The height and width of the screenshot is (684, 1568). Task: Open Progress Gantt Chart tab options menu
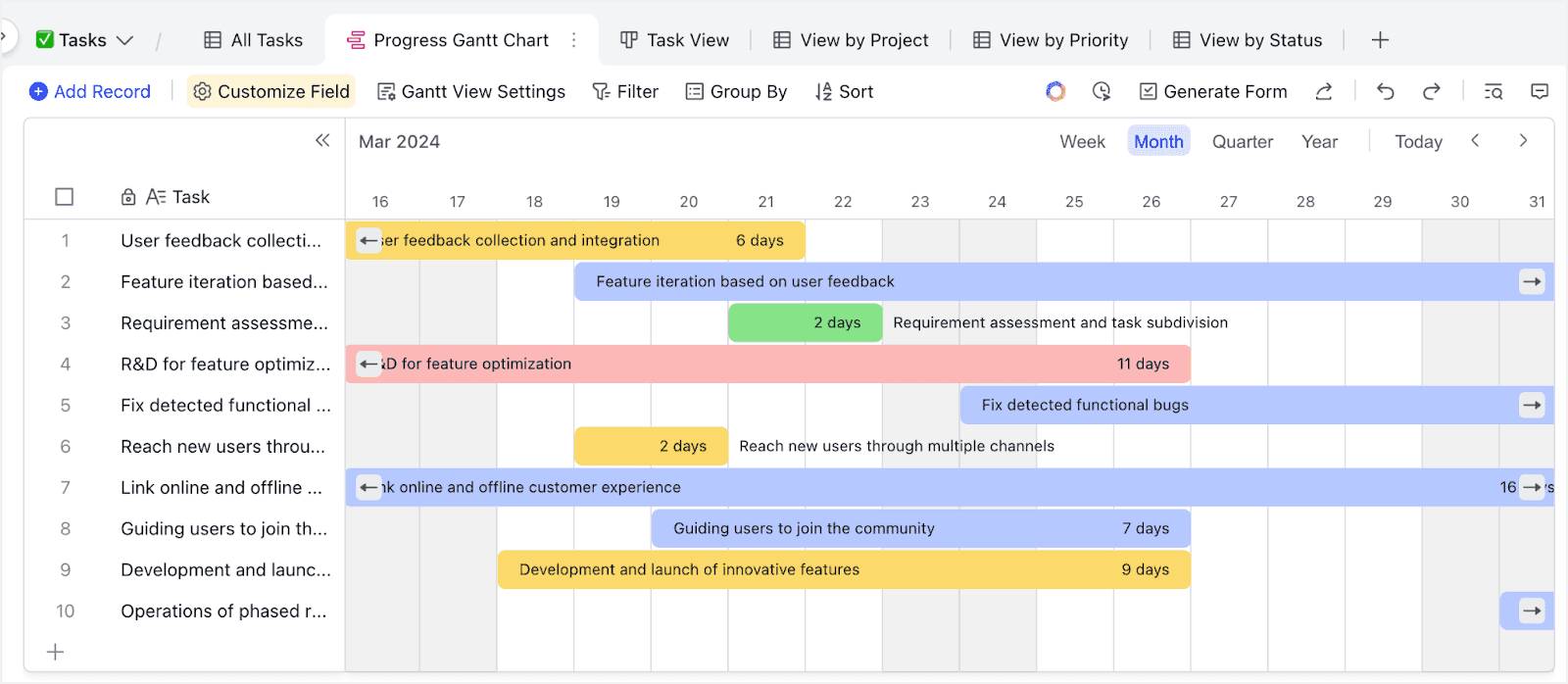click(574, 40)
